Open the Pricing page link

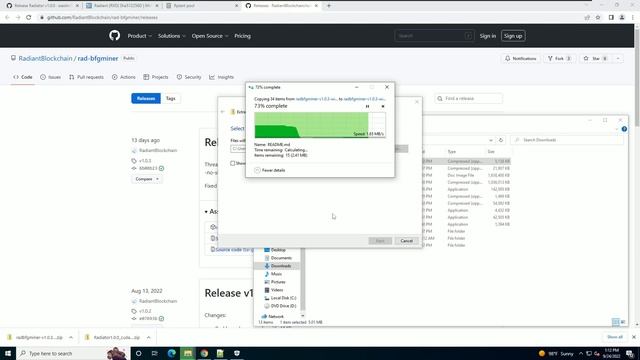pos(242,36)
